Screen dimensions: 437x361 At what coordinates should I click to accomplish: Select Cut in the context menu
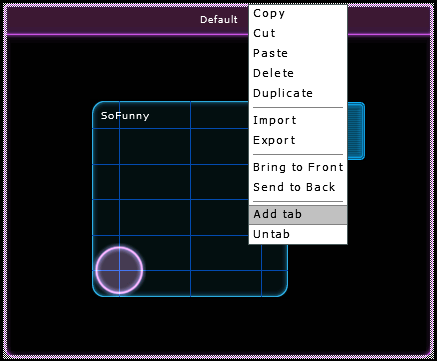tap(298, 33)
